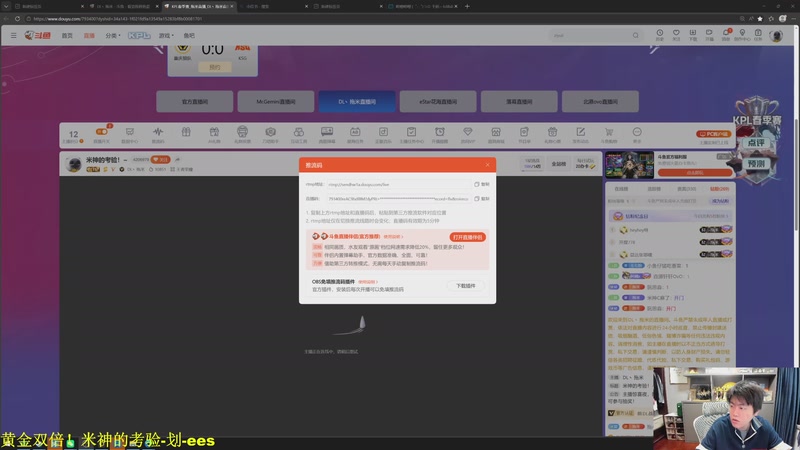Open usage instructions link beside 斗鱼直播伴侣

[x=393, y=237]
